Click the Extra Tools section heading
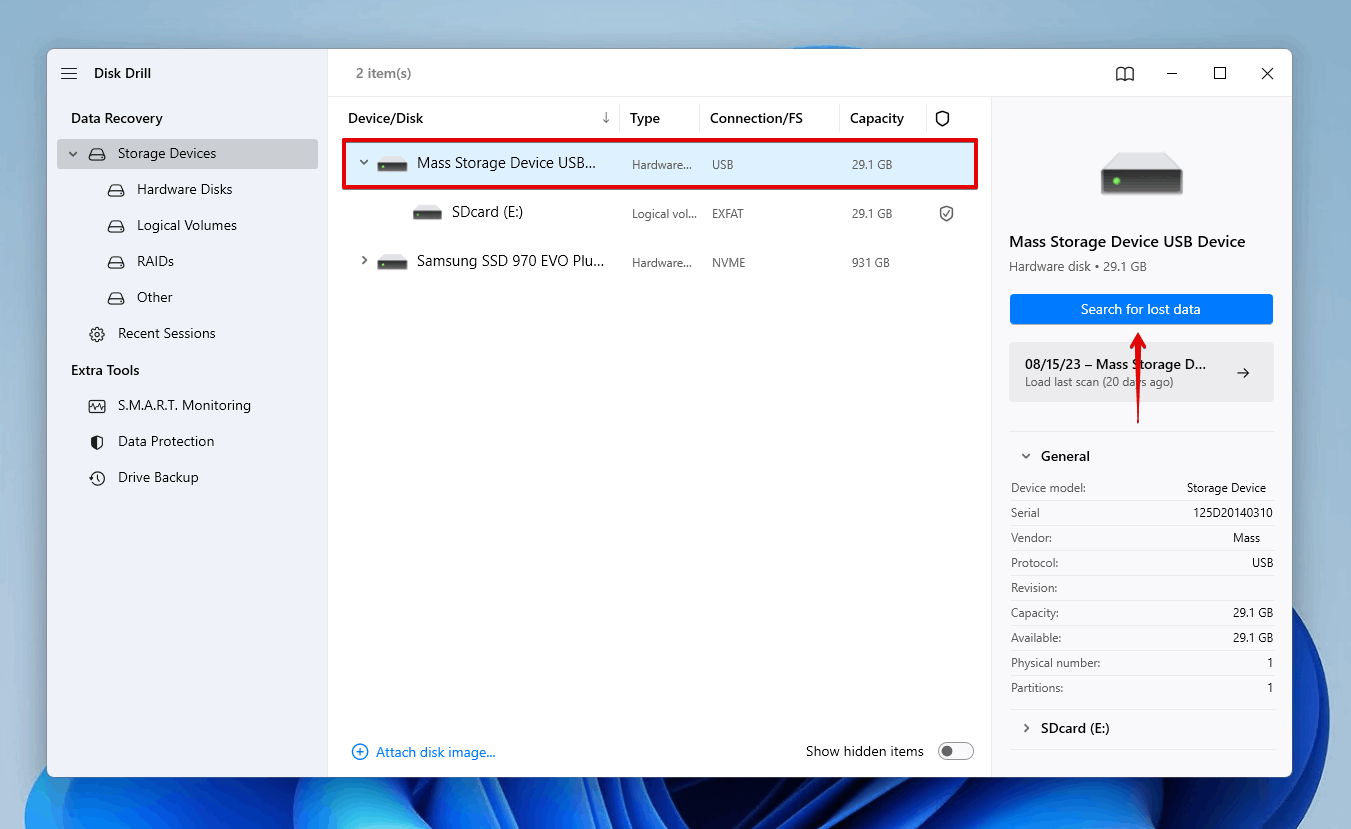The height and width of the screenshot is (829, 1351). pyautogui.click(x=105, y=370)
